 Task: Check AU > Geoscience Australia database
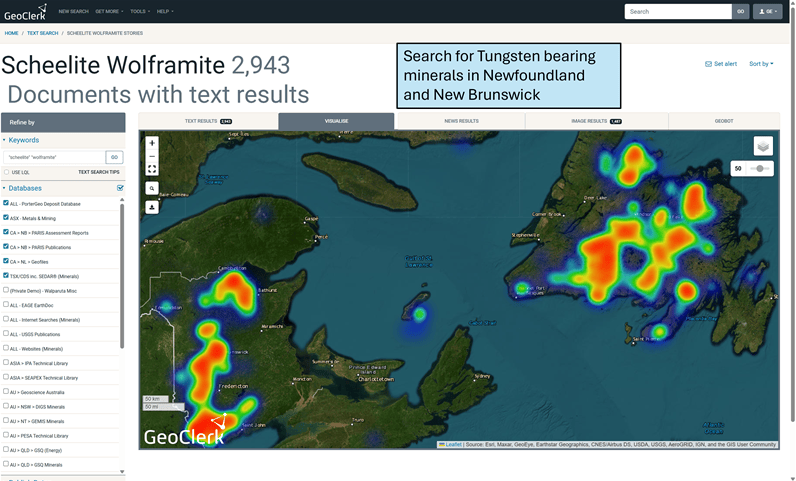click(6, 392)
